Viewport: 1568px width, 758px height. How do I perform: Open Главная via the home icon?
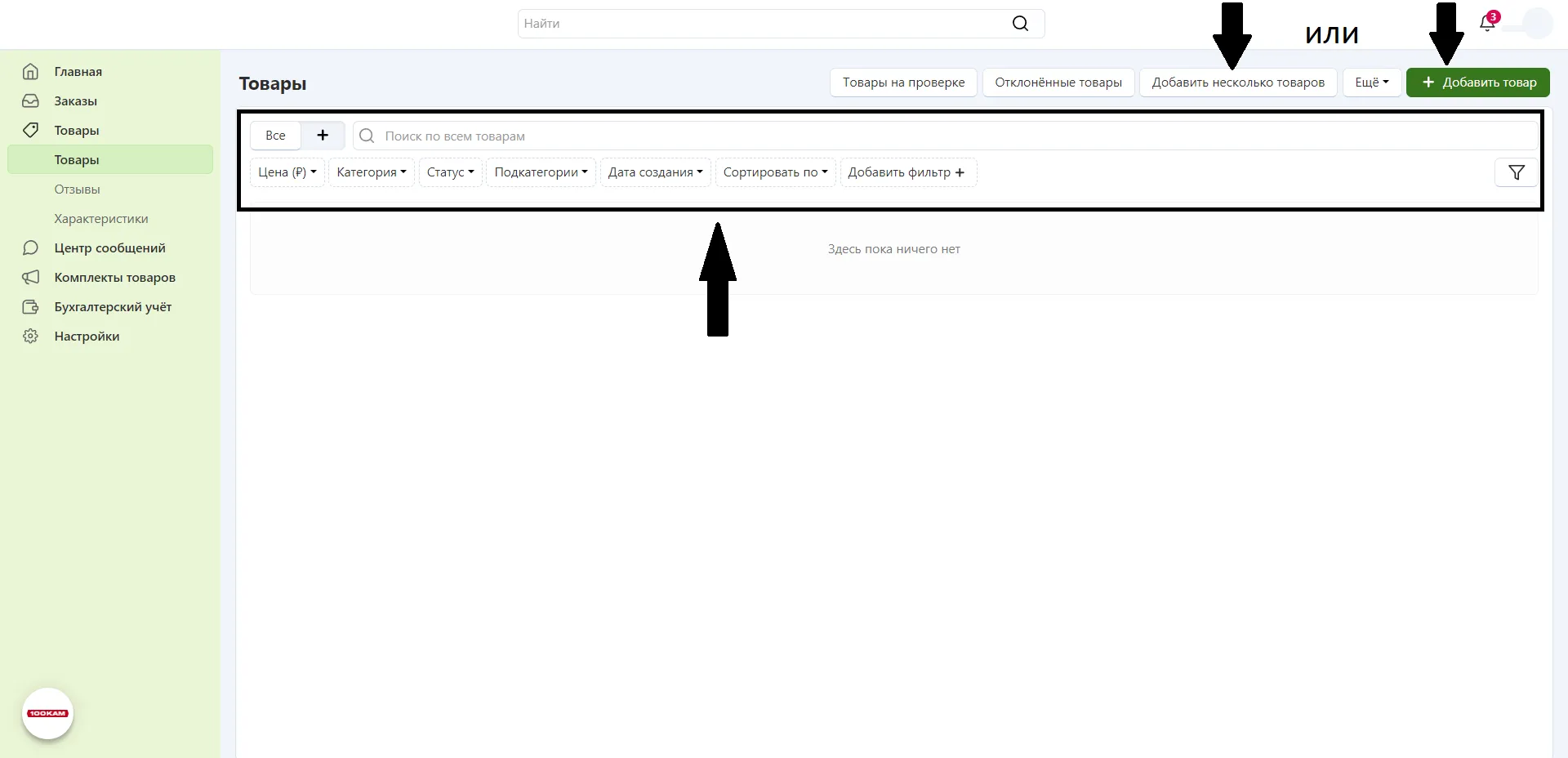pyautogui.click(x=30, y=72)
